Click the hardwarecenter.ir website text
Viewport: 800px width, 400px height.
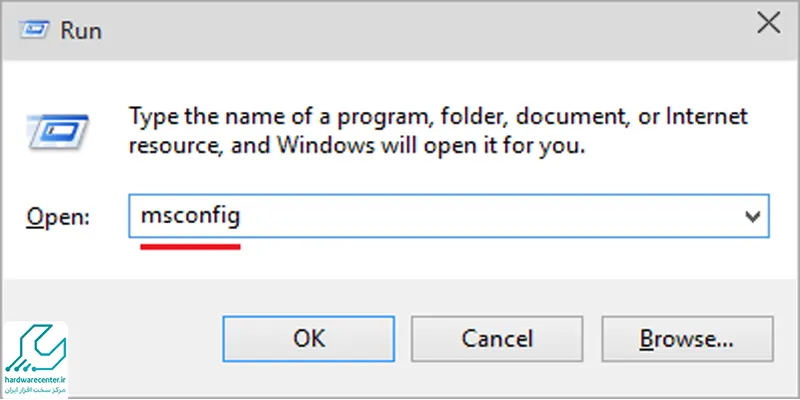[x=35, y=380]
